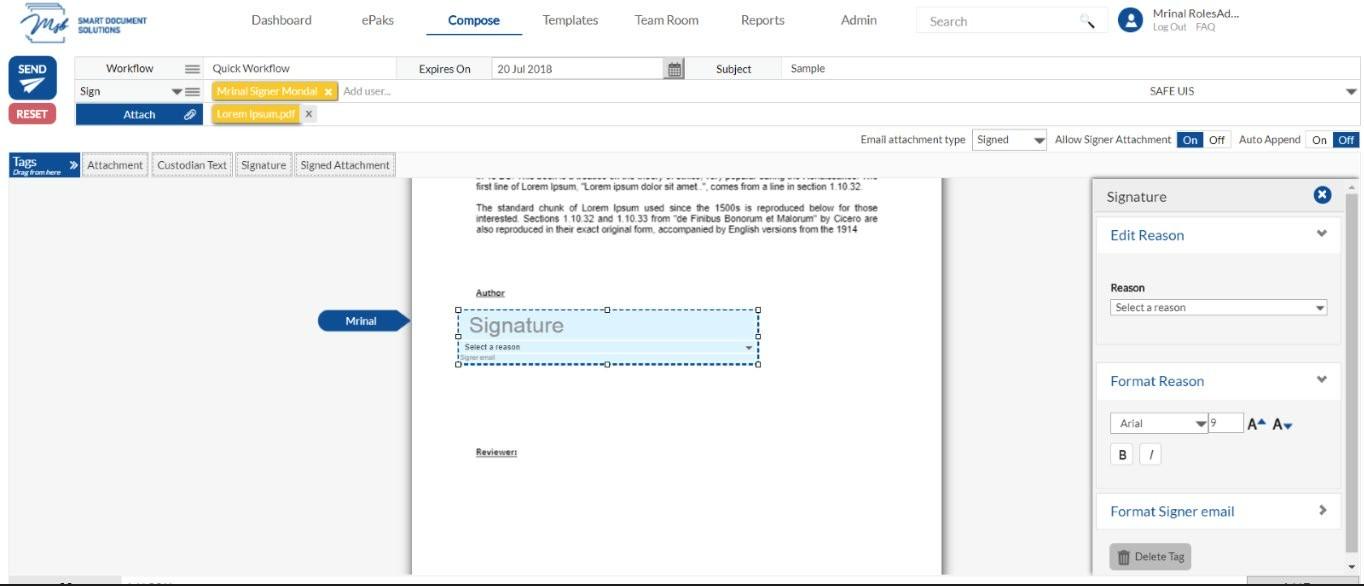The width and height of the screenshot is (1364, 586).
Task: Open the Expires On calendar picker
Action: (x=675, y=69)
